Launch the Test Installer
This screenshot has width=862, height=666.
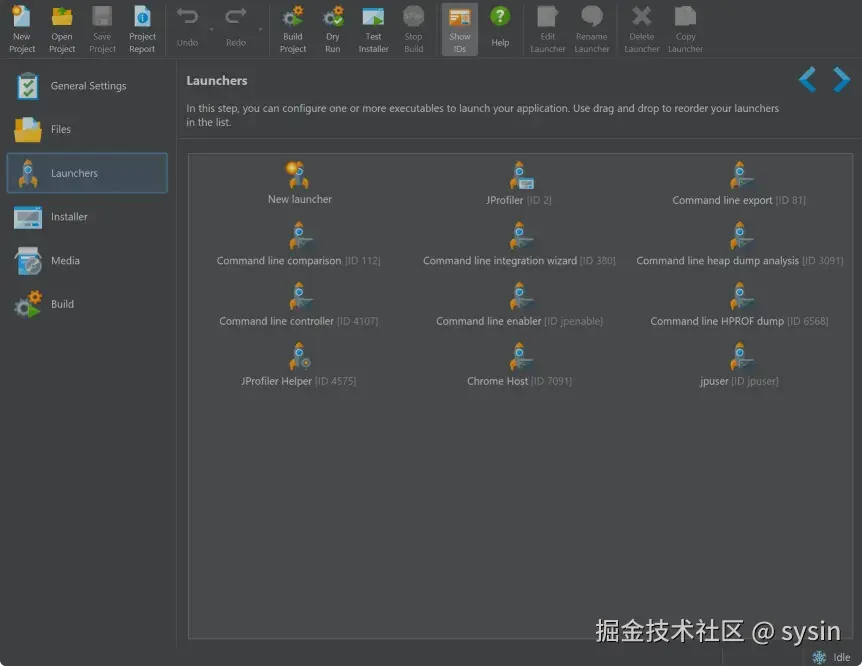coord(373,28)
